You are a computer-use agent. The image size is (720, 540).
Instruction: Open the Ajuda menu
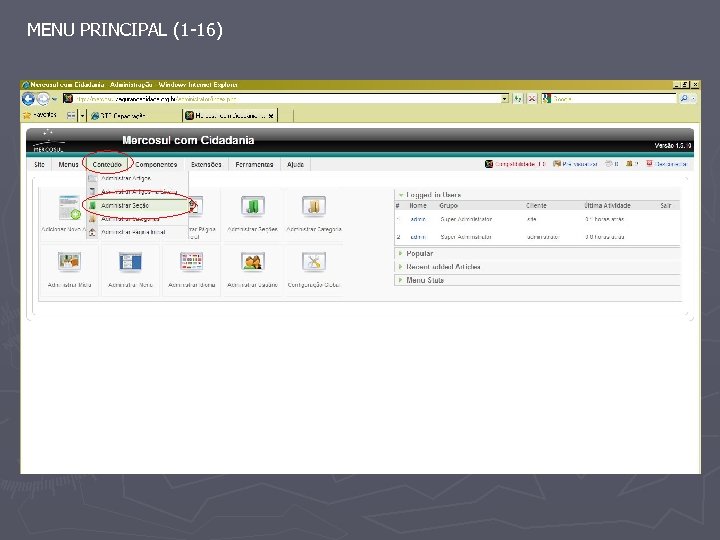point(296,164)
